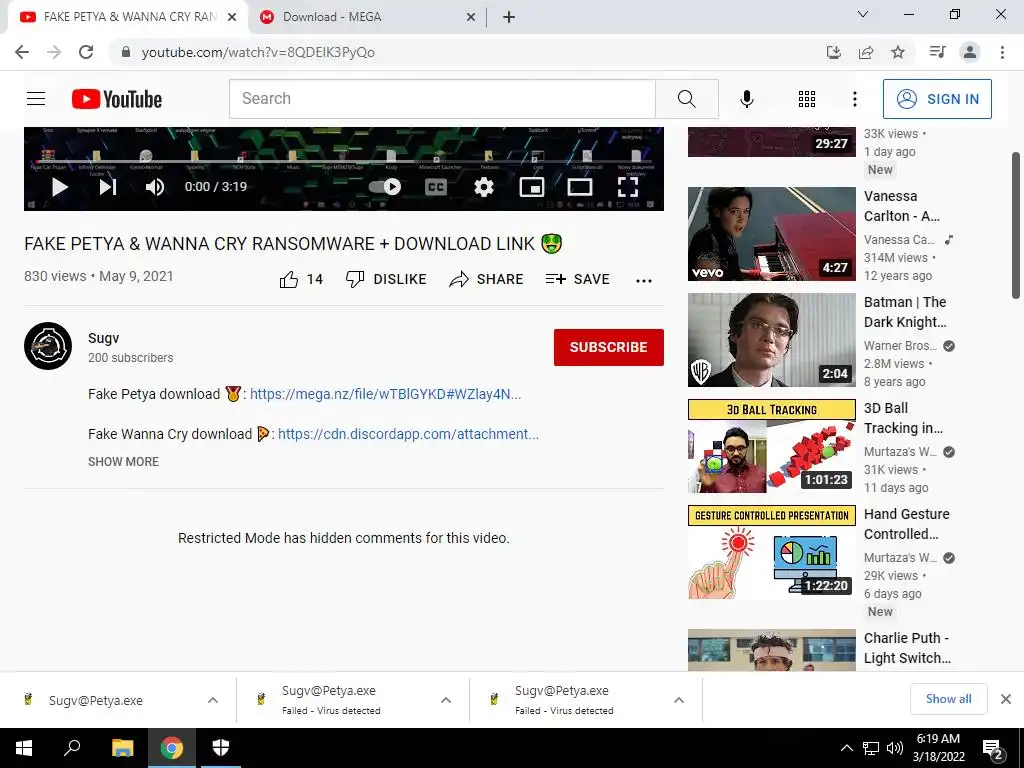This screenshot has width=1024, height=768.
Task: Click Show all downloads button
Action: tap(948, 699)
